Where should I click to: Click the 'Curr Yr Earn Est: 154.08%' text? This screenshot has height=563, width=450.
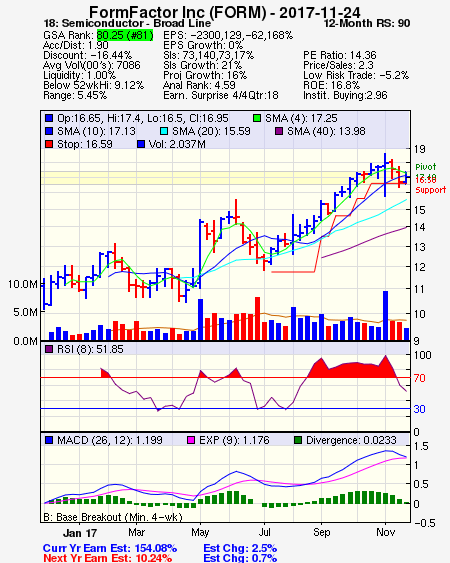point(110,548)
